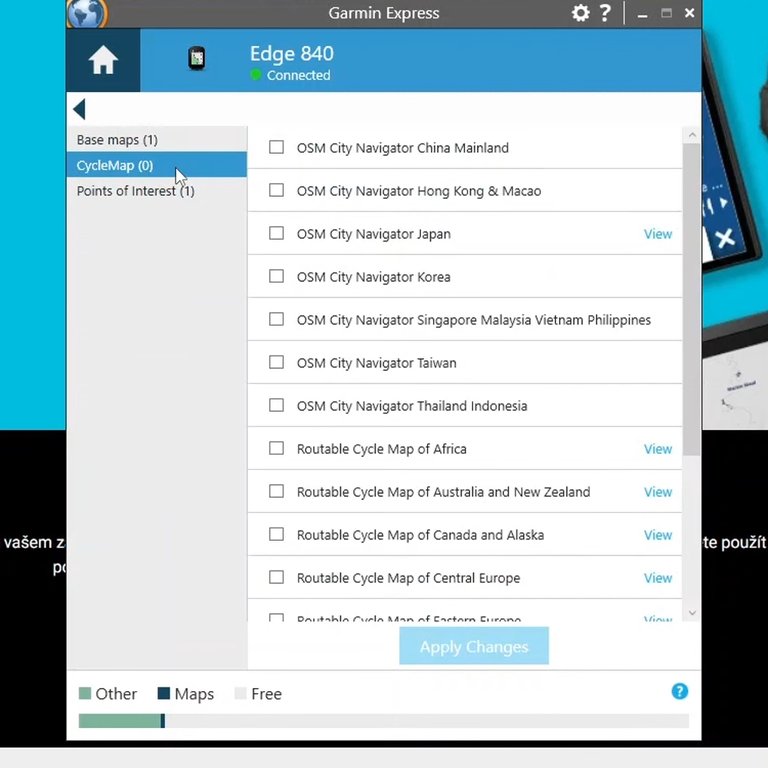Viewport: 768px width, 768px height.
Task: Open the blue storage help icon
Action: 679,691
